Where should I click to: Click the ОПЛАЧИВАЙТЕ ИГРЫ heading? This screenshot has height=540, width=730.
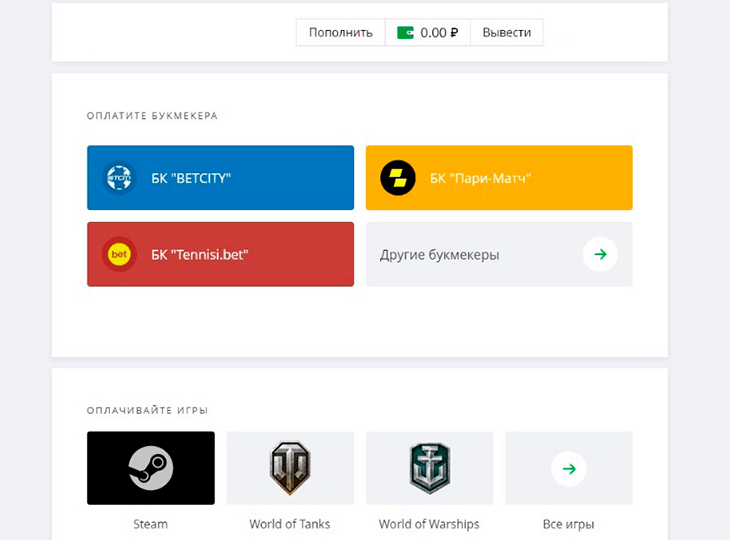(147, 411)
